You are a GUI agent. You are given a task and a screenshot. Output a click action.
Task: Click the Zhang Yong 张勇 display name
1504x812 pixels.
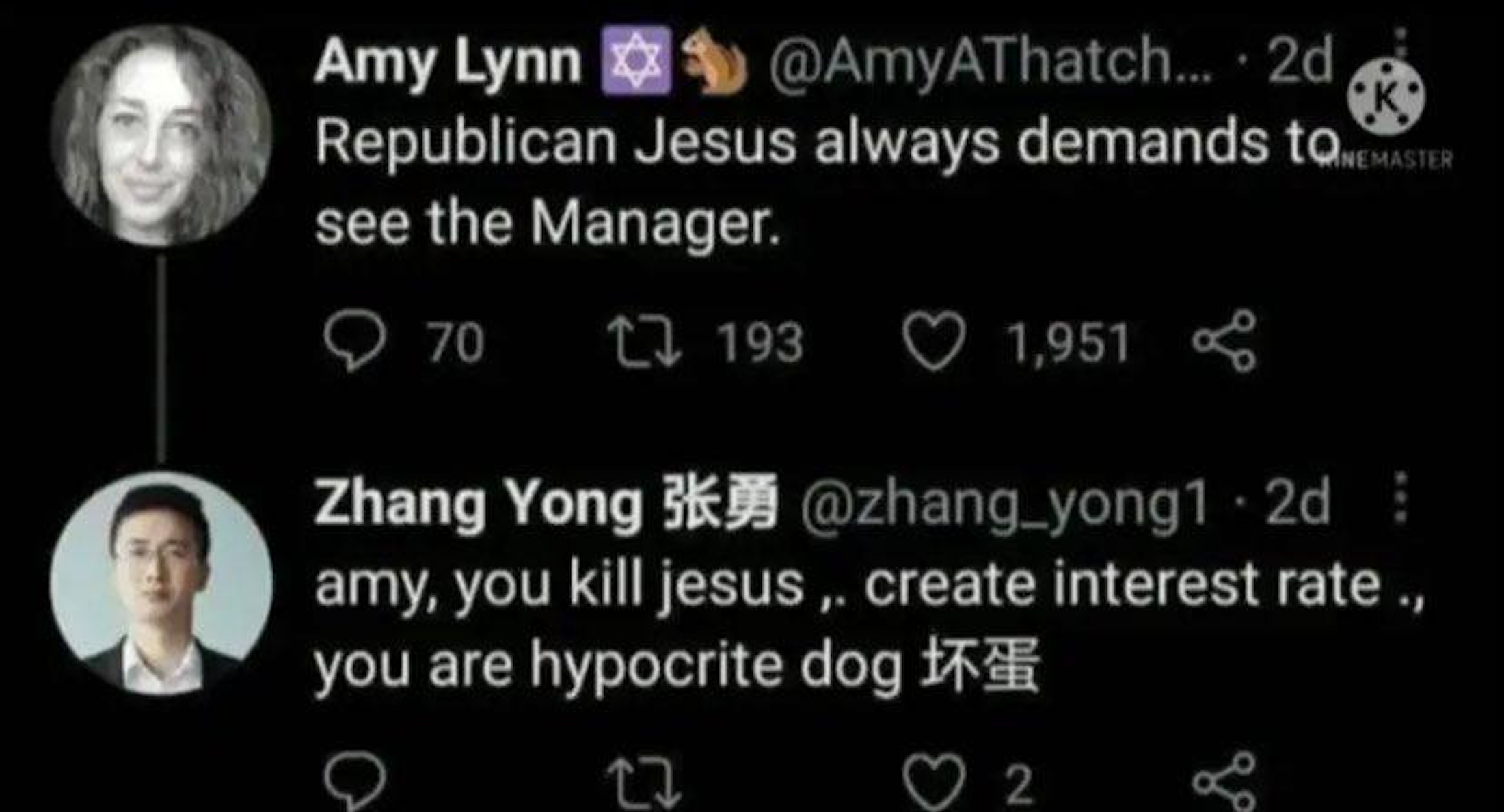545,504
